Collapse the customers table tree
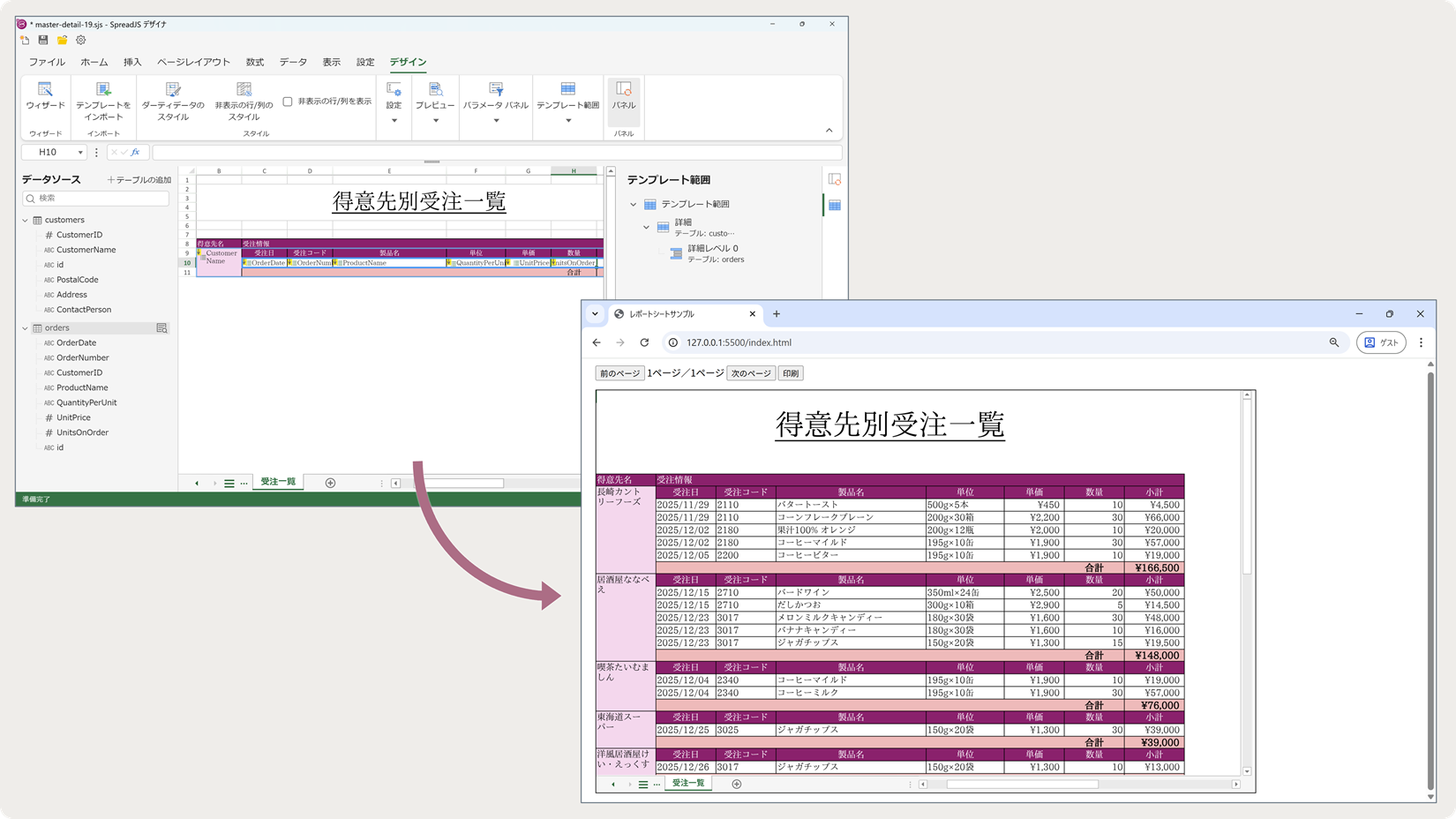 click(26, 220)
